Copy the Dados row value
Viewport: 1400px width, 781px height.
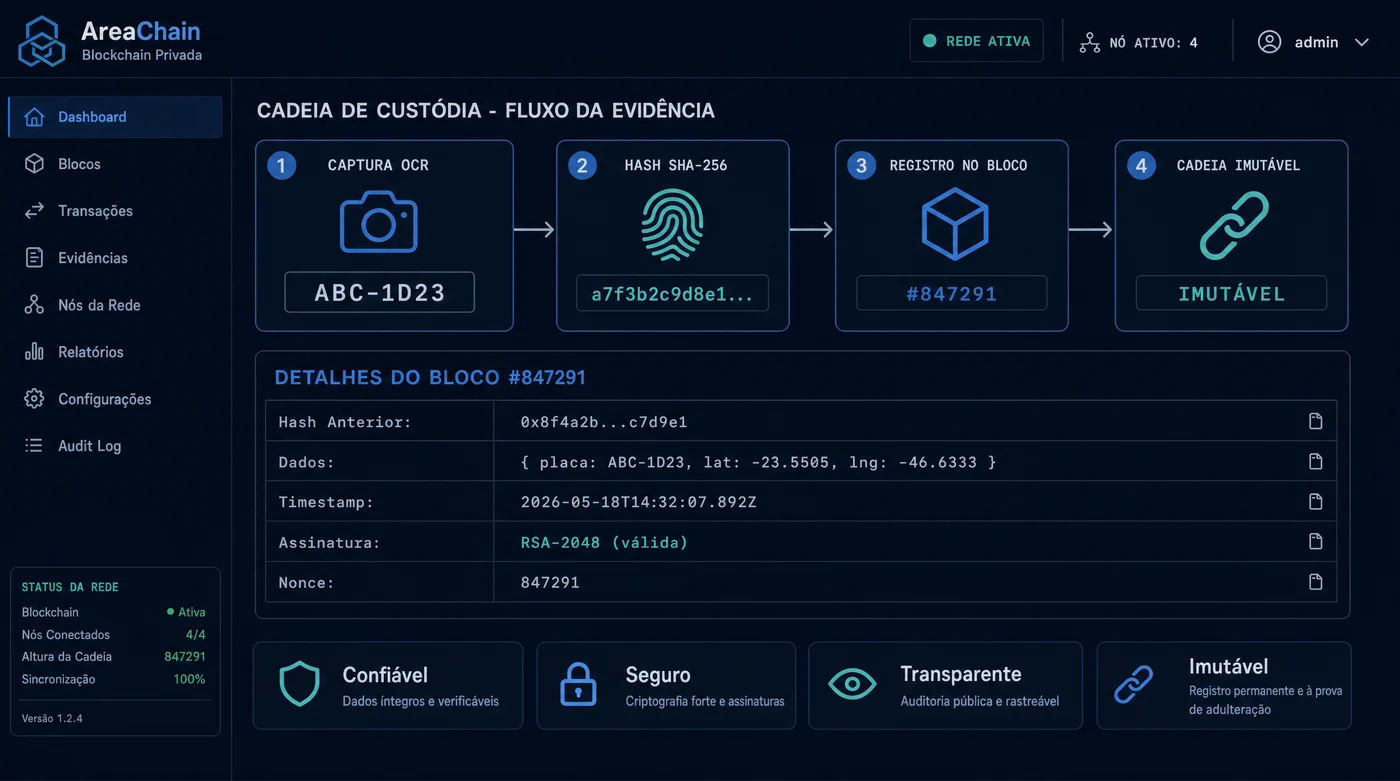(x=1316, y=461)
